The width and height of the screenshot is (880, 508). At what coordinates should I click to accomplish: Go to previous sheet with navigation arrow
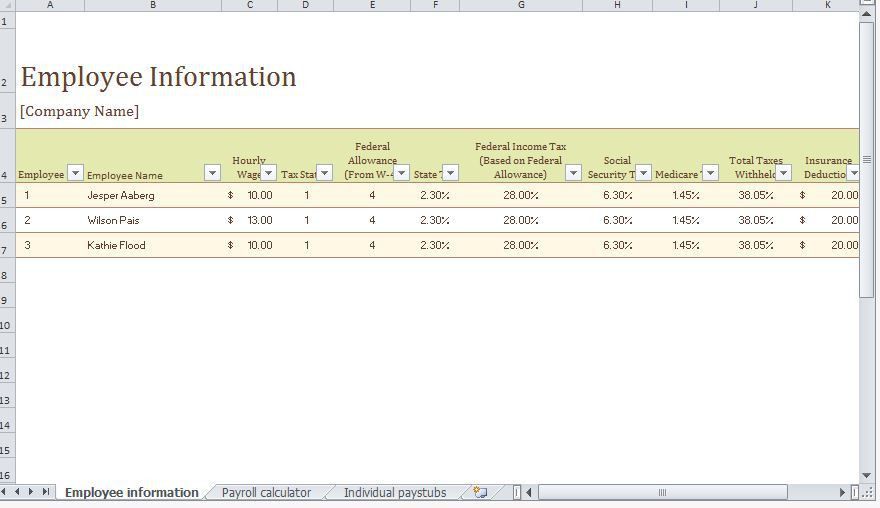point(17,492)
